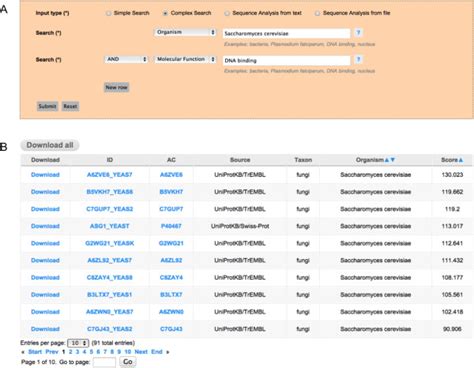Go to results page 7
474x368 pixels.
[105, 352]
